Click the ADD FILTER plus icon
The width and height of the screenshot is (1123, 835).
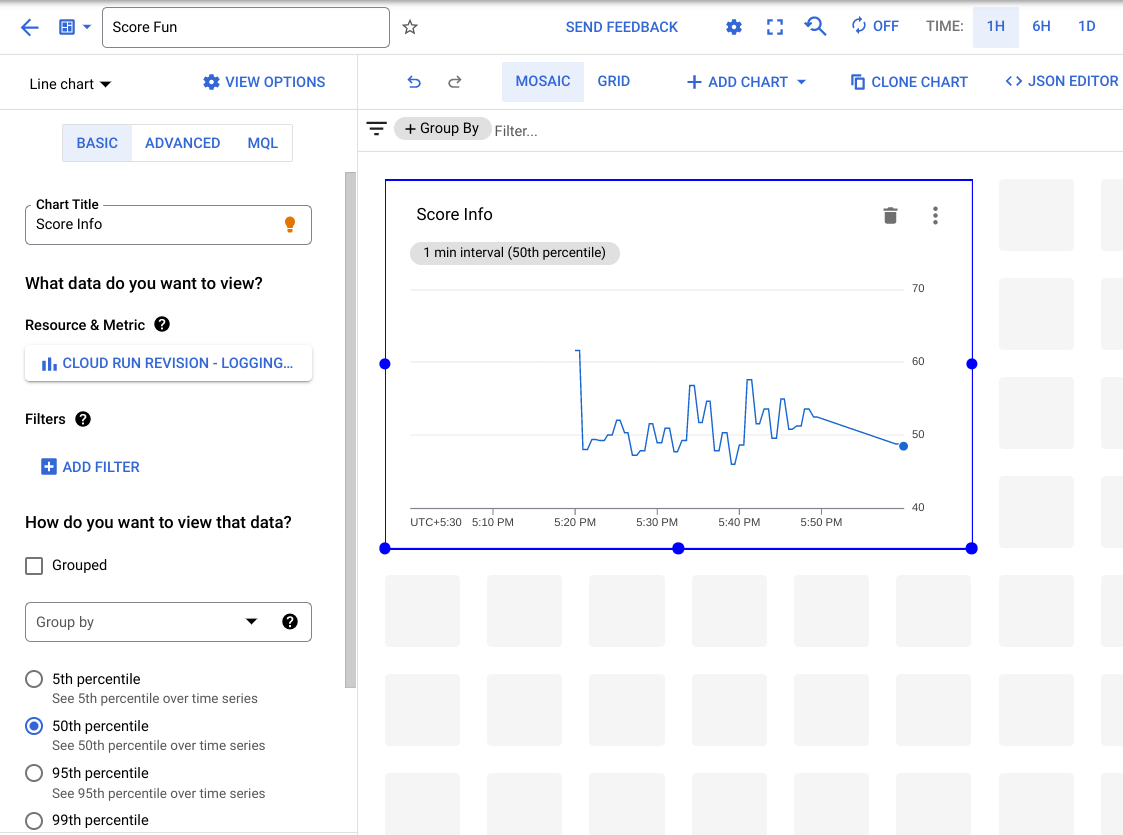point(49,467)
